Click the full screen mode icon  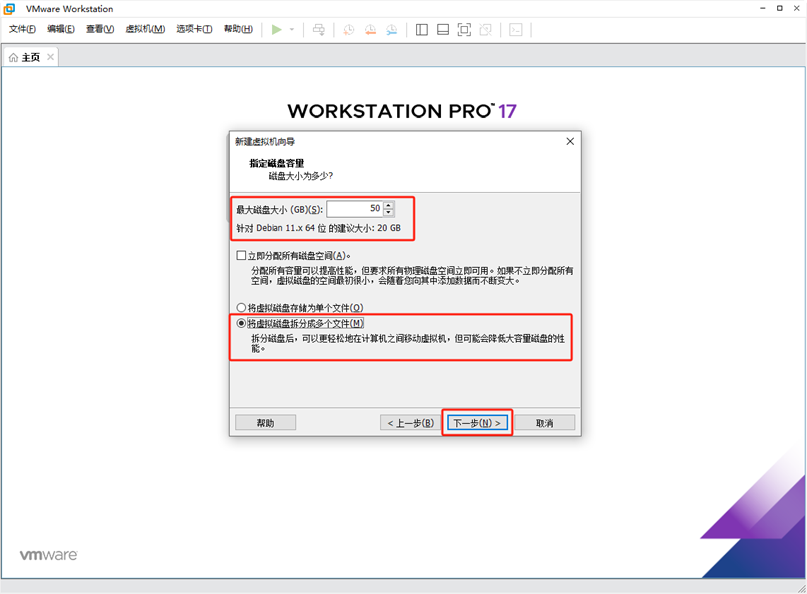pos(464,29)
